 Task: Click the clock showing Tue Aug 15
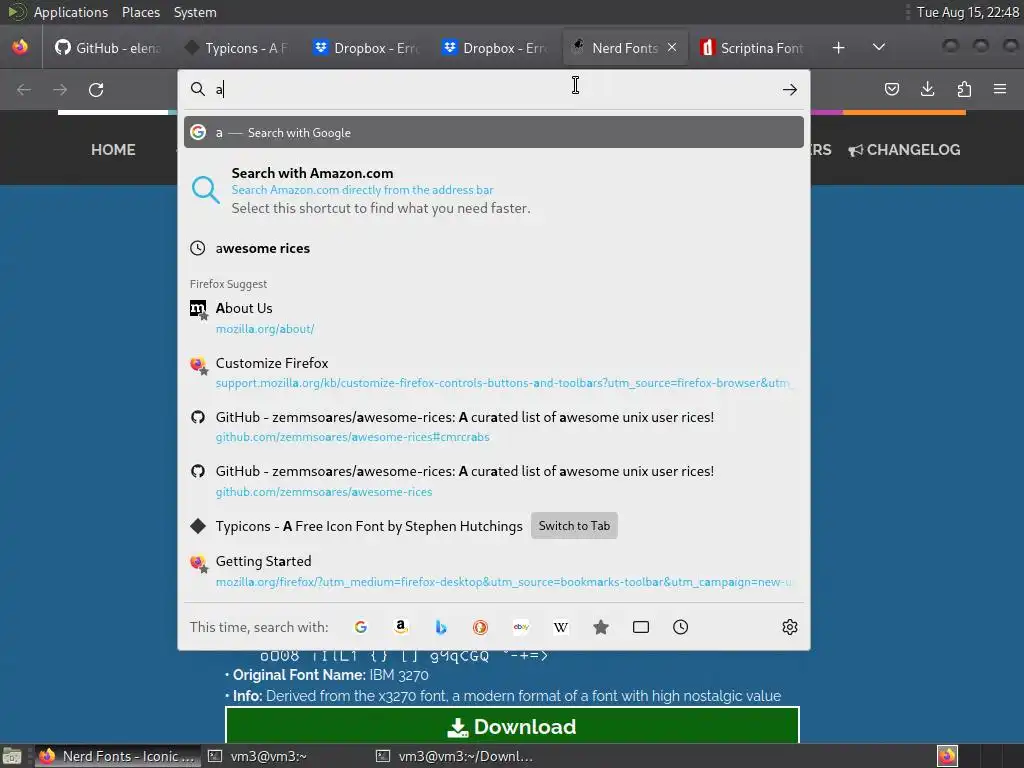click(x=967, y=12)
